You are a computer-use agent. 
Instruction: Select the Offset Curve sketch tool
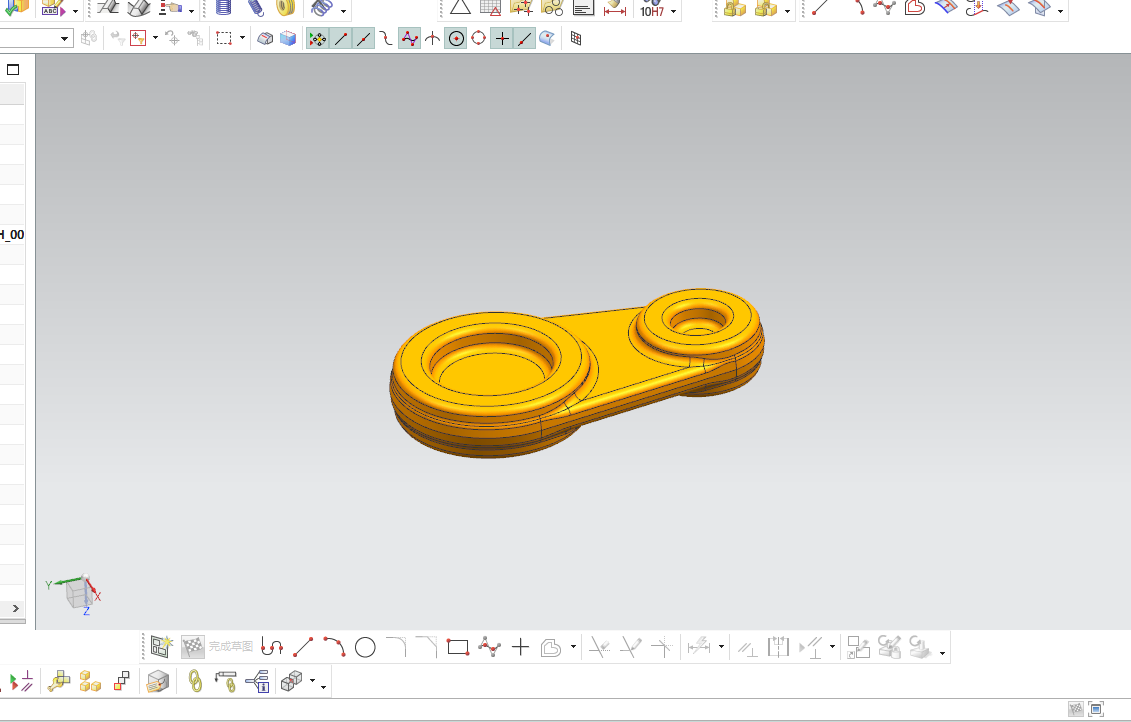tap(551, 647)
